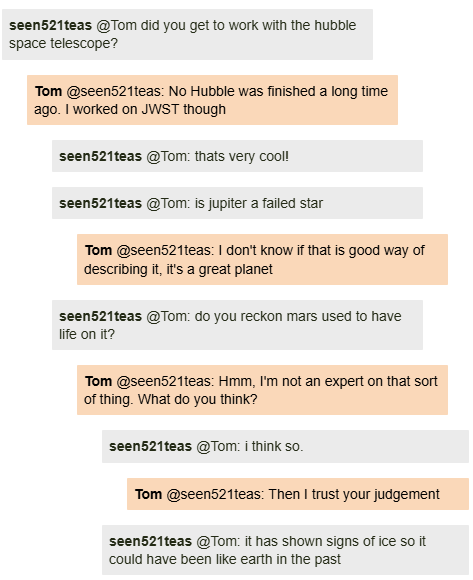473x580 pixels.
Task: Click Tom's 'Then I trust your judgement' reply
Action: (298, 494)
